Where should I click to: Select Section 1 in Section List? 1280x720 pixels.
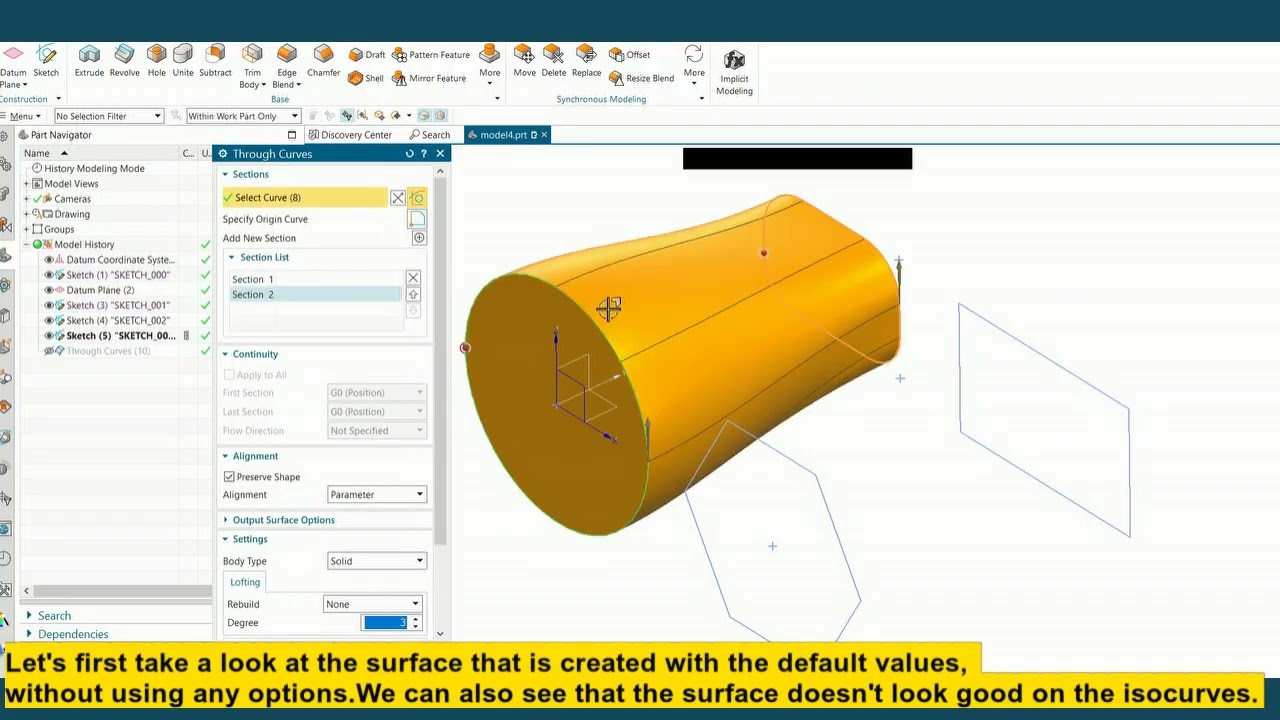tap(315, 279)
